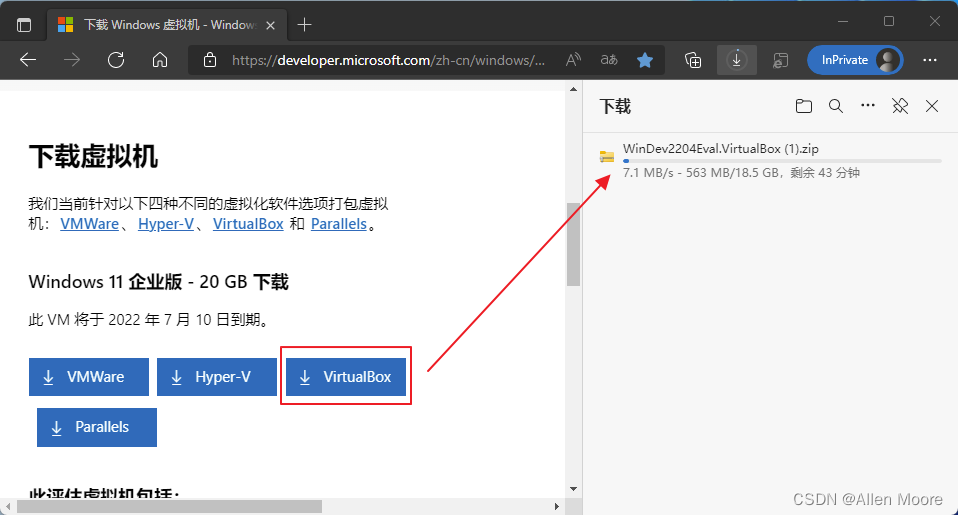The height and width of the screenshot is (515, 958).
Task: Open Read aloud icon in address bar
Action: (573, 60)
